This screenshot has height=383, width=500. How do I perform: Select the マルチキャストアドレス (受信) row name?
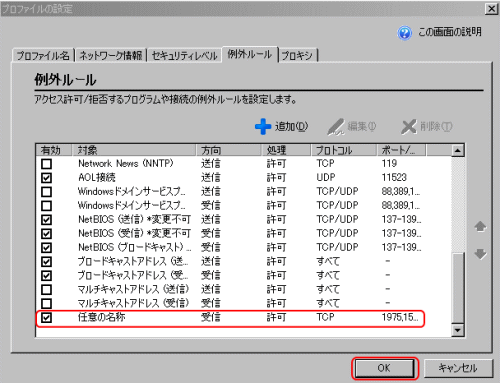(x=133, y=303)
